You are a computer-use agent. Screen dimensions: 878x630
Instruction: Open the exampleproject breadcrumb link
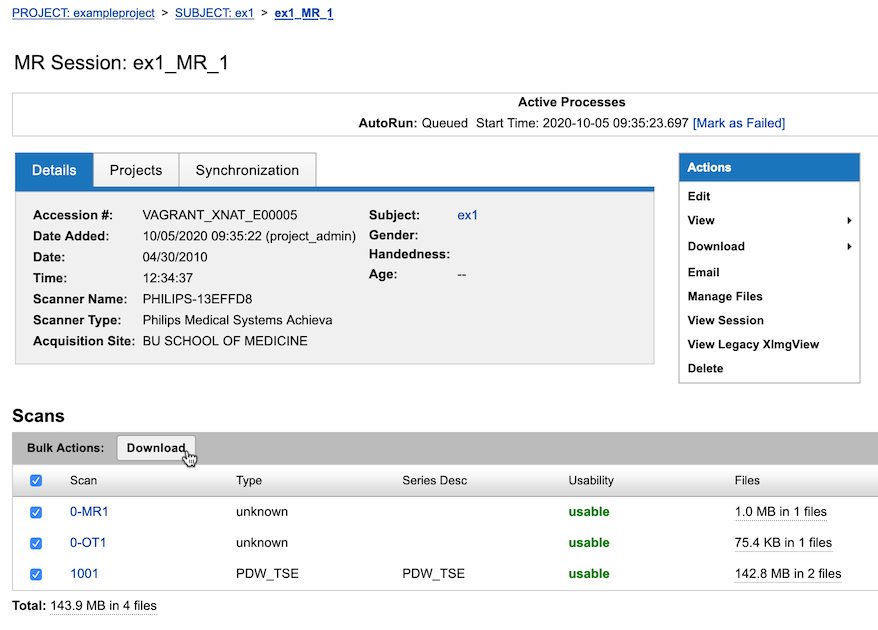pyautogui.click(x=83, y=14)
